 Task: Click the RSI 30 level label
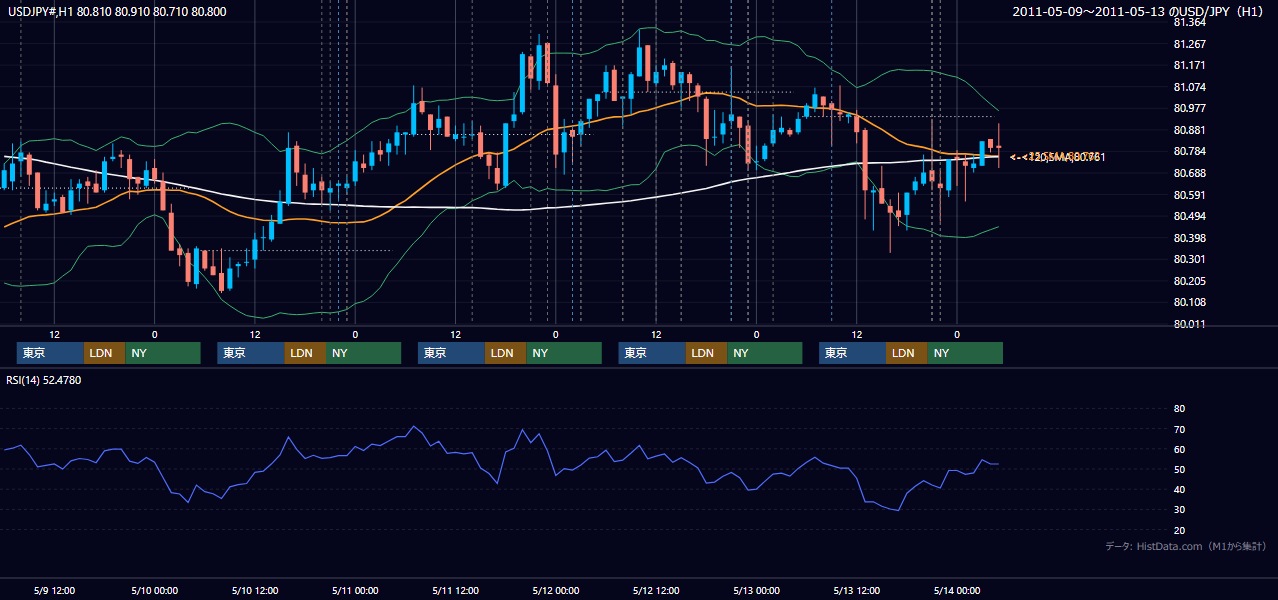click(1179, 509)
